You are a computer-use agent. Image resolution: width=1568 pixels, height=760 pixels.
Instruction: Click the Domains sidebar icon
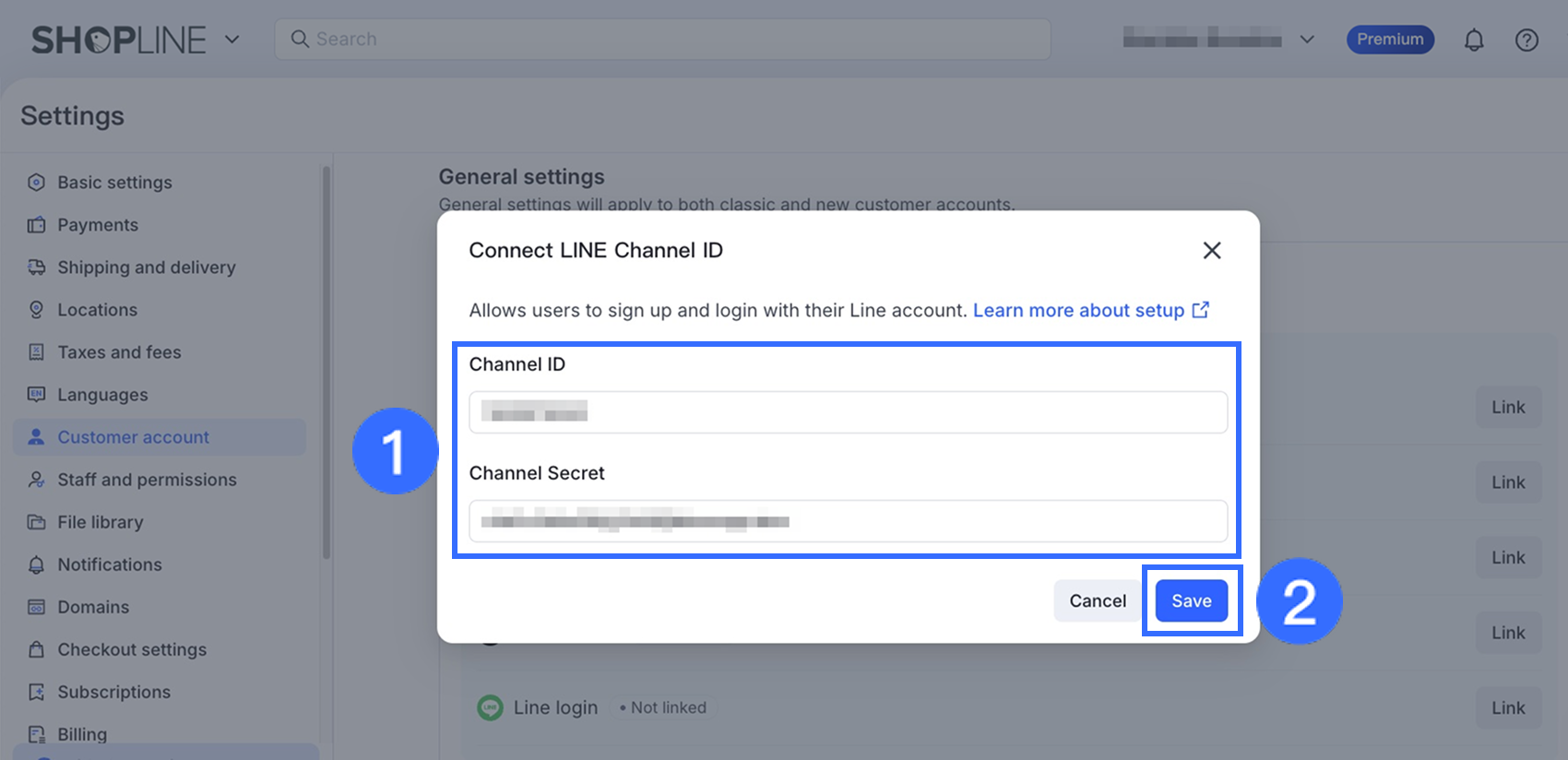36,607
